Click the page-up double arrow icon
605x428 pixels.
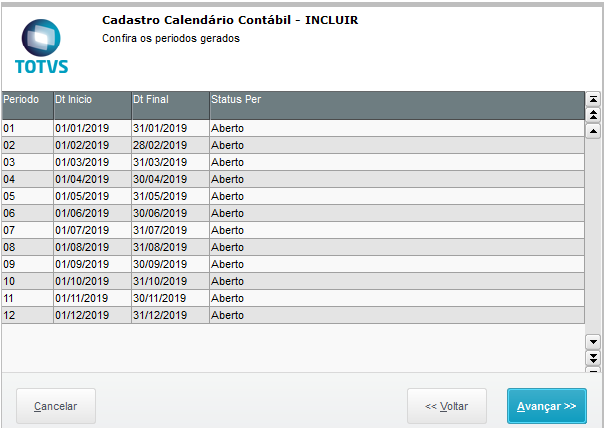coord(593,115)
